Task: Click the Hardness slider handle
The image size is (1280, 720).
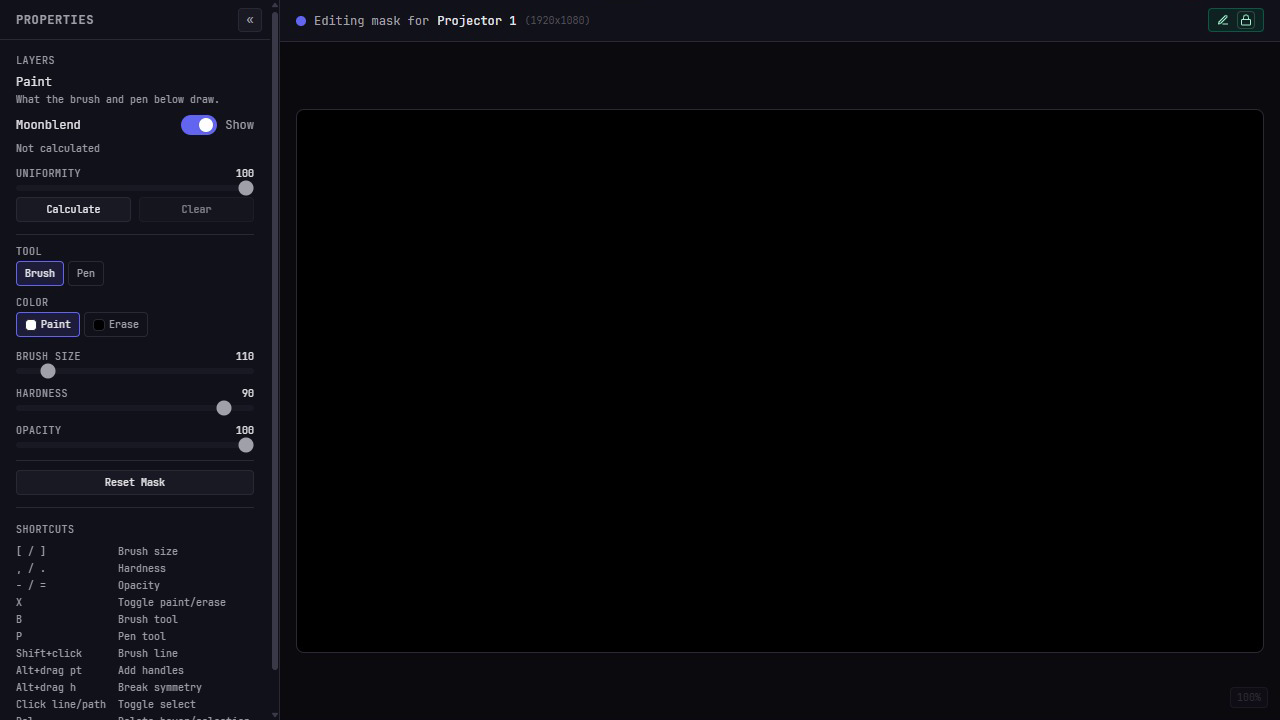Action: tap(224, 408)
